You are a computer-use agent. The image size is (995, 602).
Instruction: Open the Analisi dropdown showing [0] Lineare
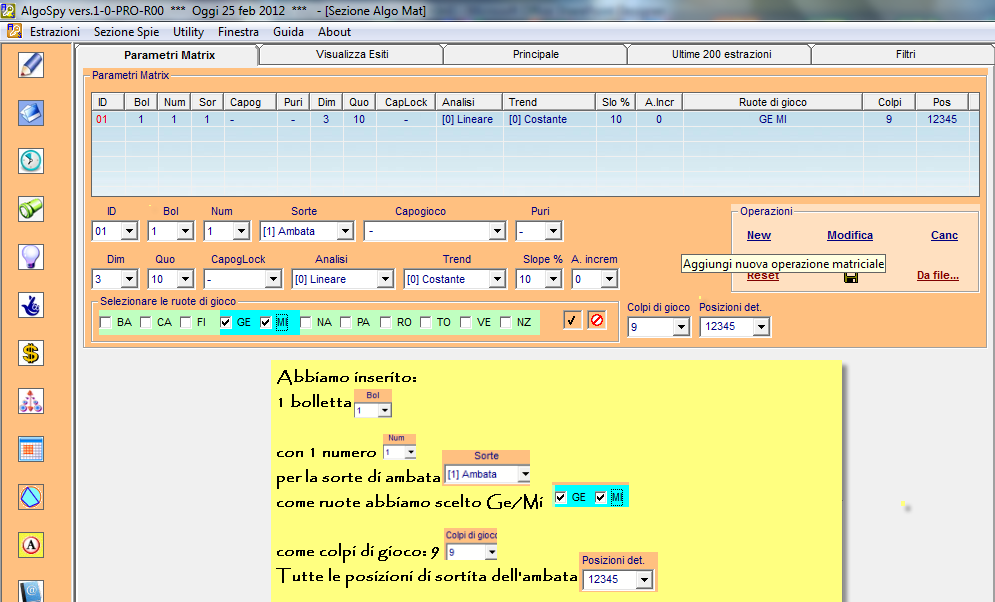tap(385, 279)
